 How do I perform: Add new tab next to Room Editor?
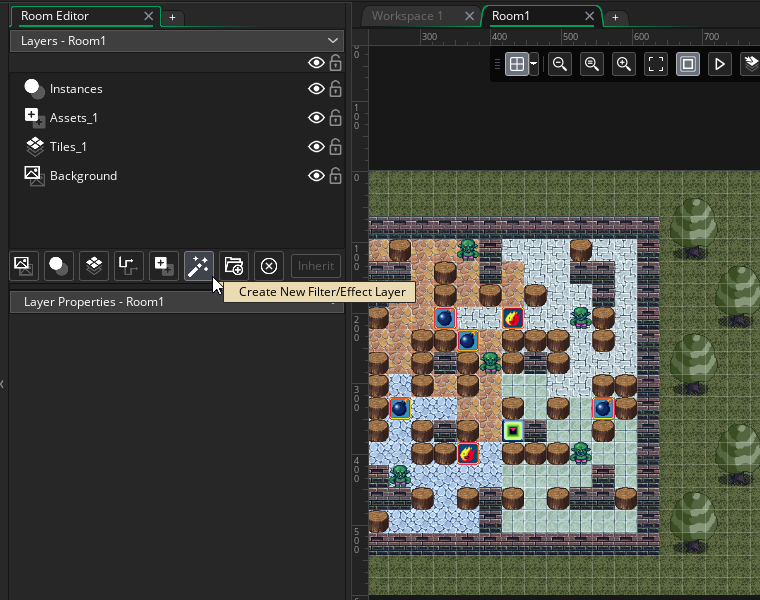click(x=172, y=17)
